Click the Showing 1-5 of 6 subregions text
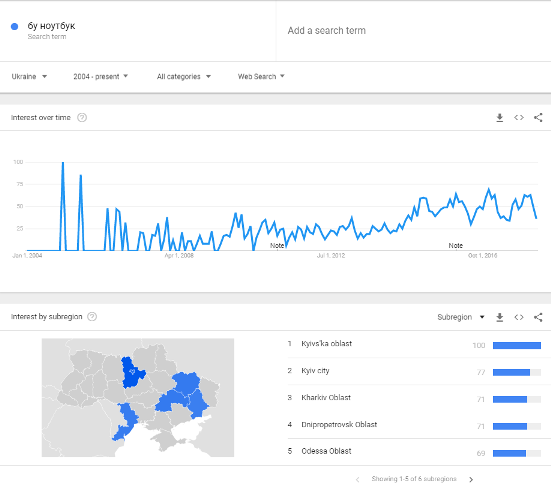The image size is (551, 490). (x=414, y=479)
